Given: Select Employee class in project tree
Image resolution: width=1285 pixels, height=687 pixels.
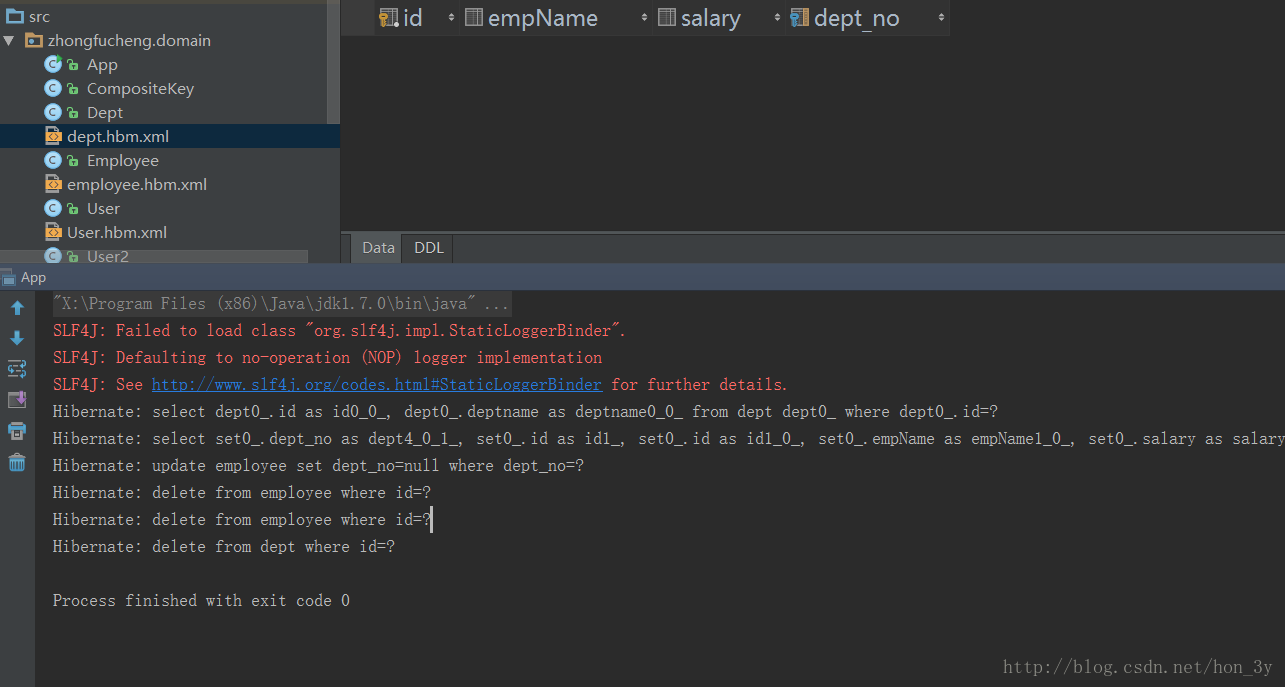Looking at the screenshot, I should [x=122, y=160].
